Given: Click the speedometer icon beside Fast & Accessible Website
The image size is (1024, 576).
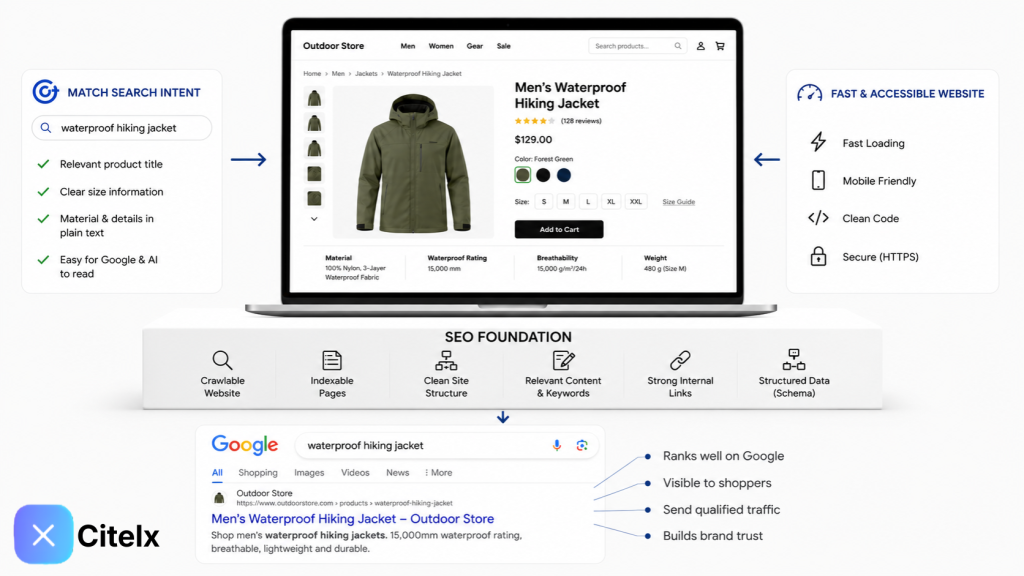Looking at the screenshot, I should click(x=809, y=93).
